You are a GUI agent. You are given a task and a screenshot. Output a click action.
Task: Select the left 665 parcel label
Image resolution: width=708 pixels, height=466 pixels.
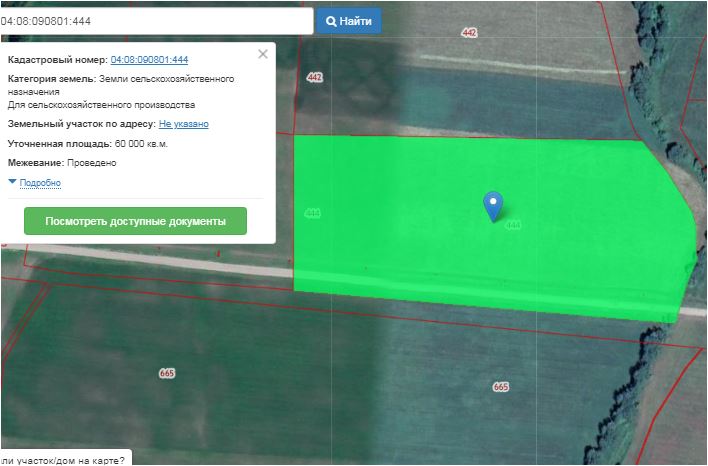coord(167,373)
